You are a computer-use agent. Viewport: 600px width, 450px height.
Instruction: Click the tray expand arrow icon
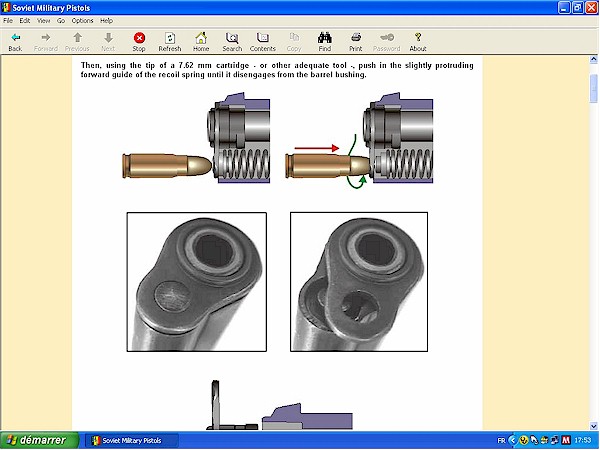tap(512, 440)
